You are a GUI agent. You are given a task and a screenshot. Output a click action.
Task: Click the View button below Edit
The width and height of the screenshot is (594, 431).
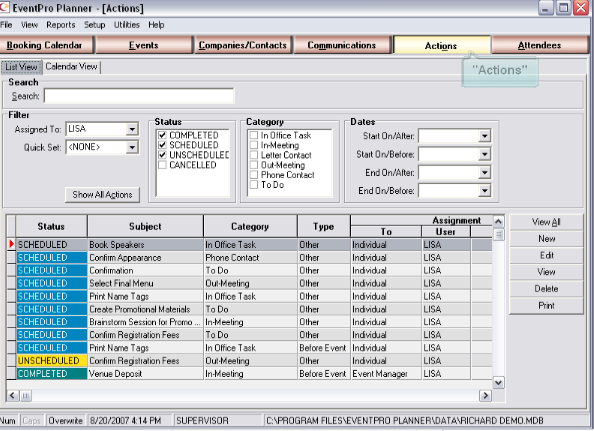(546, 272)
